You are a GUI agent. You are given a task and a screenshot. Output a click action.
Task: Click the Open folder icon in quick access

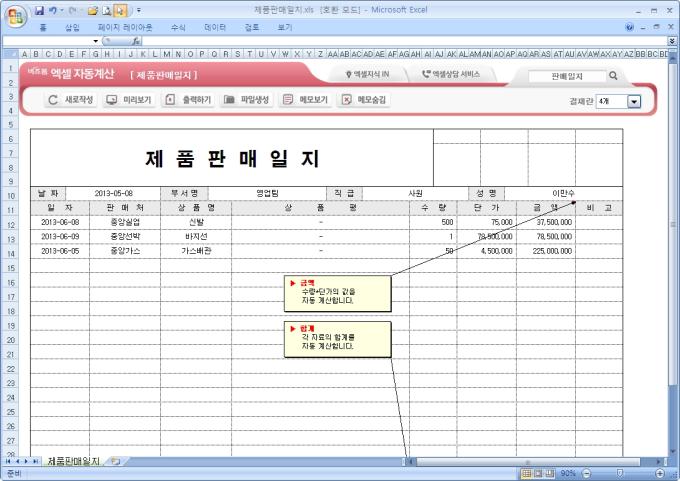click(x=92, y=10)
